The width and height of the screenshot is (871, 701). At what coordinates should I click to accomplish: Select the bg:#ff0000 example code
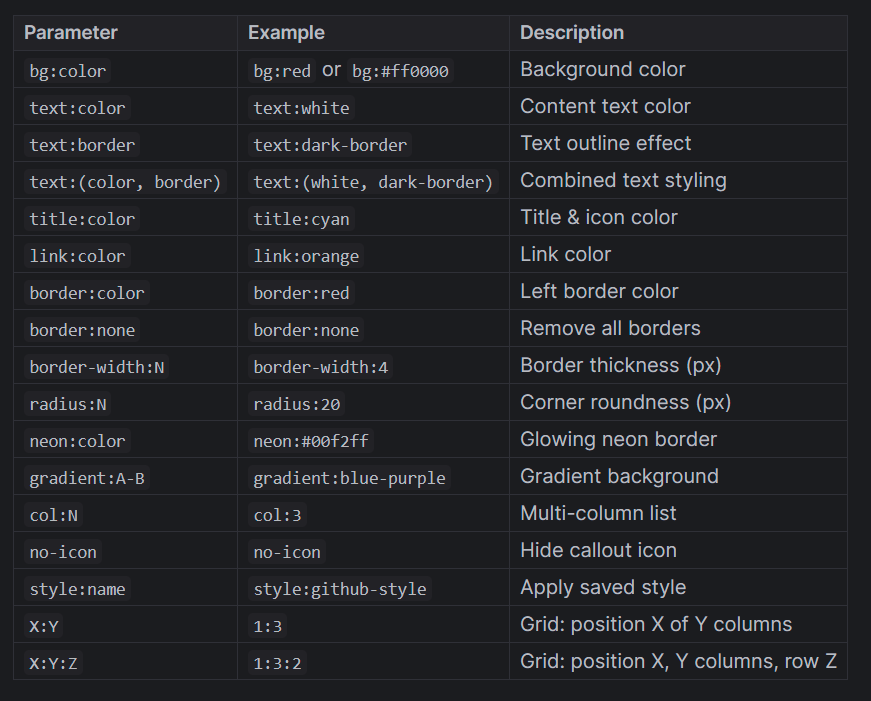point(400,71)
